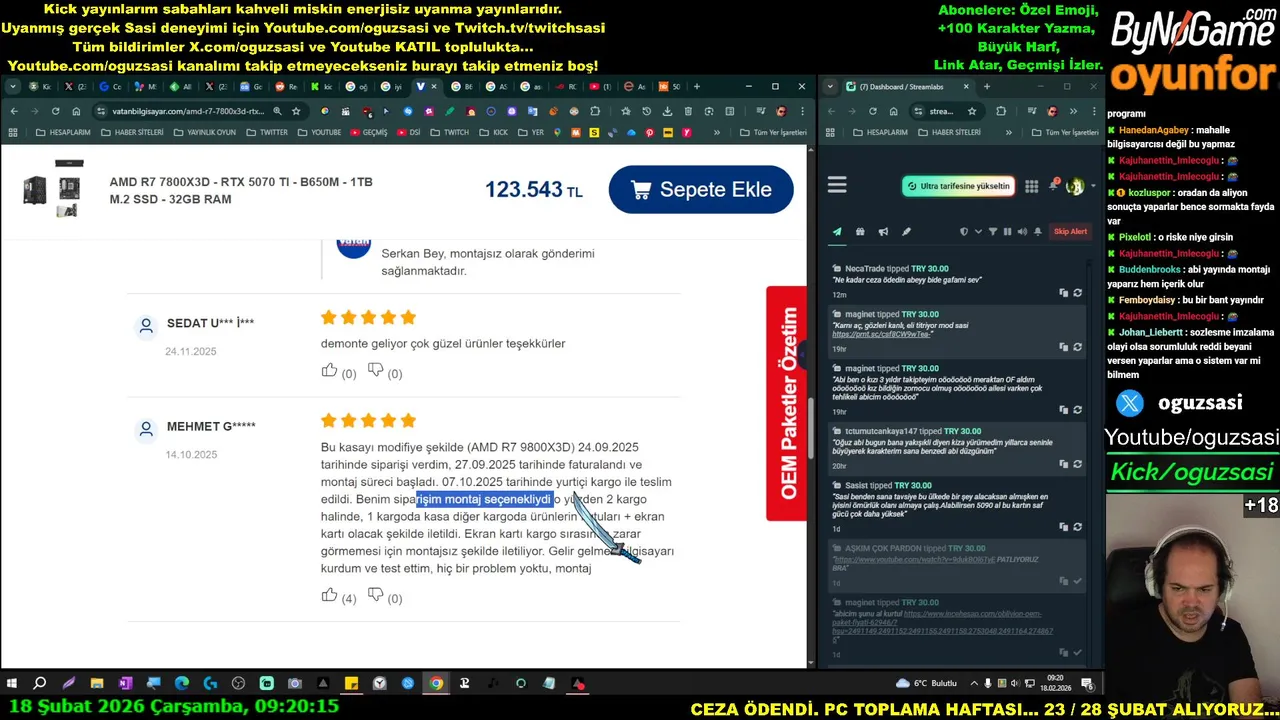Viewport: 1280px width, 720px height.
Task: Open Windows search on taskbar
Action: pyautogui.click(x=40, y=684)
